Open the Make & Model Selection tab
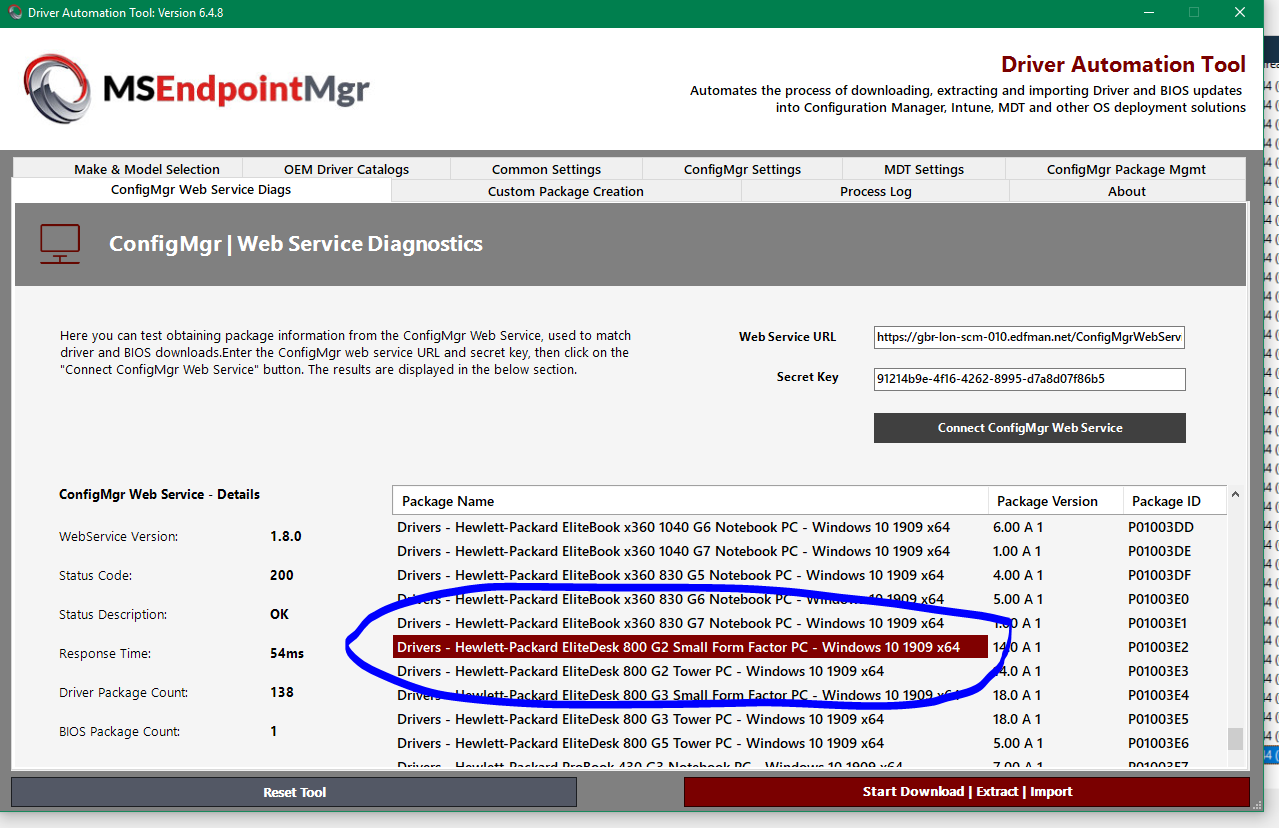The width and height of the screenshot is (1279, 828). 147,169
